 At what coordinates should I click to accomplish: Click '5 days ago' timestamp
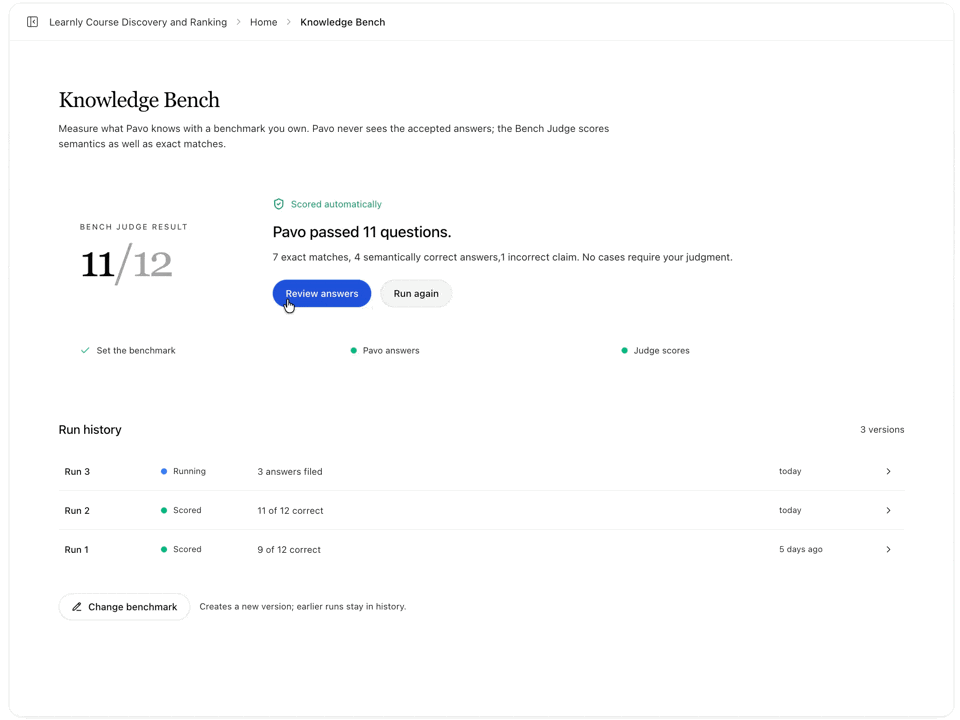coord(801,549)
